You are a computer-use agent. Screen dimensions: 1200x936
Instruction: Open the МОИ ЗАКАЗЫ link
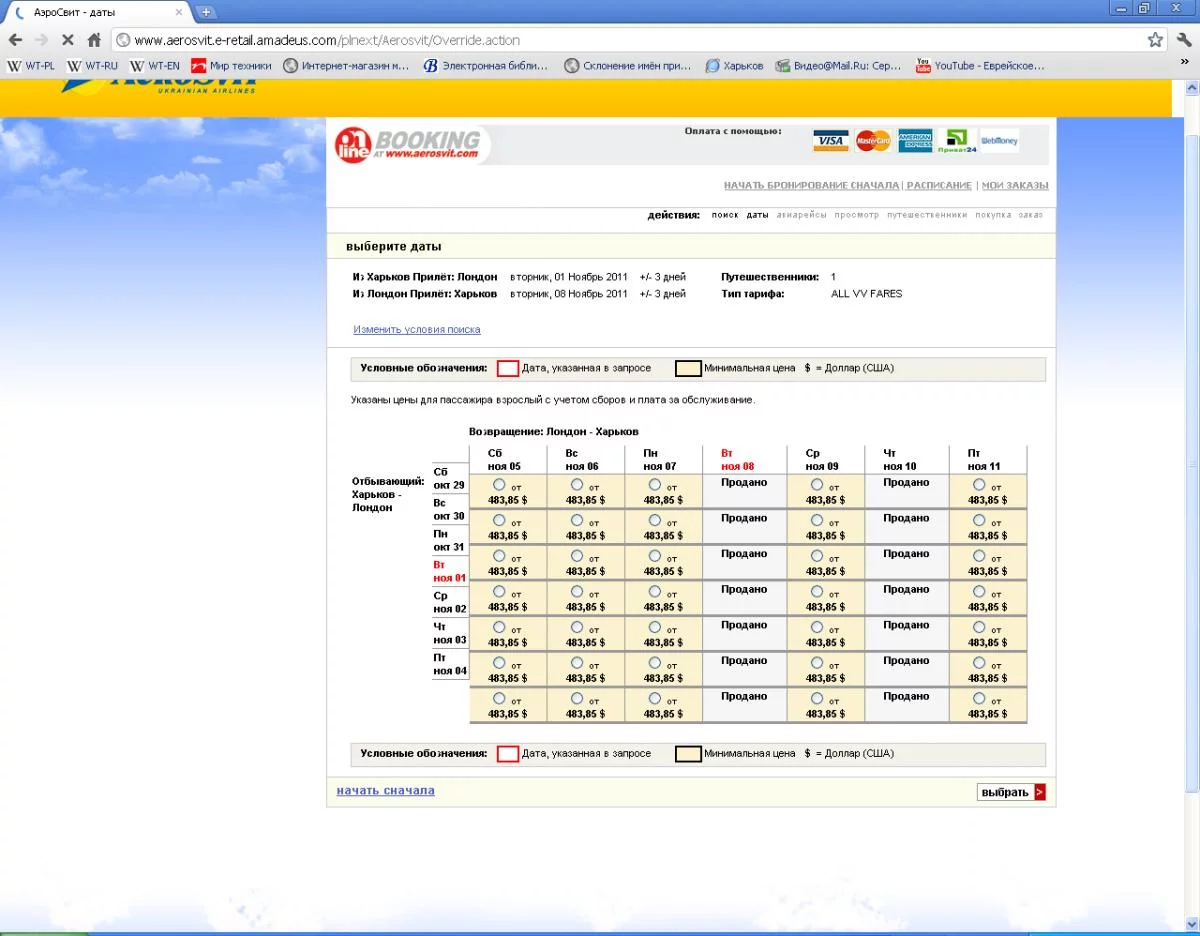(x=1014, y=186)
